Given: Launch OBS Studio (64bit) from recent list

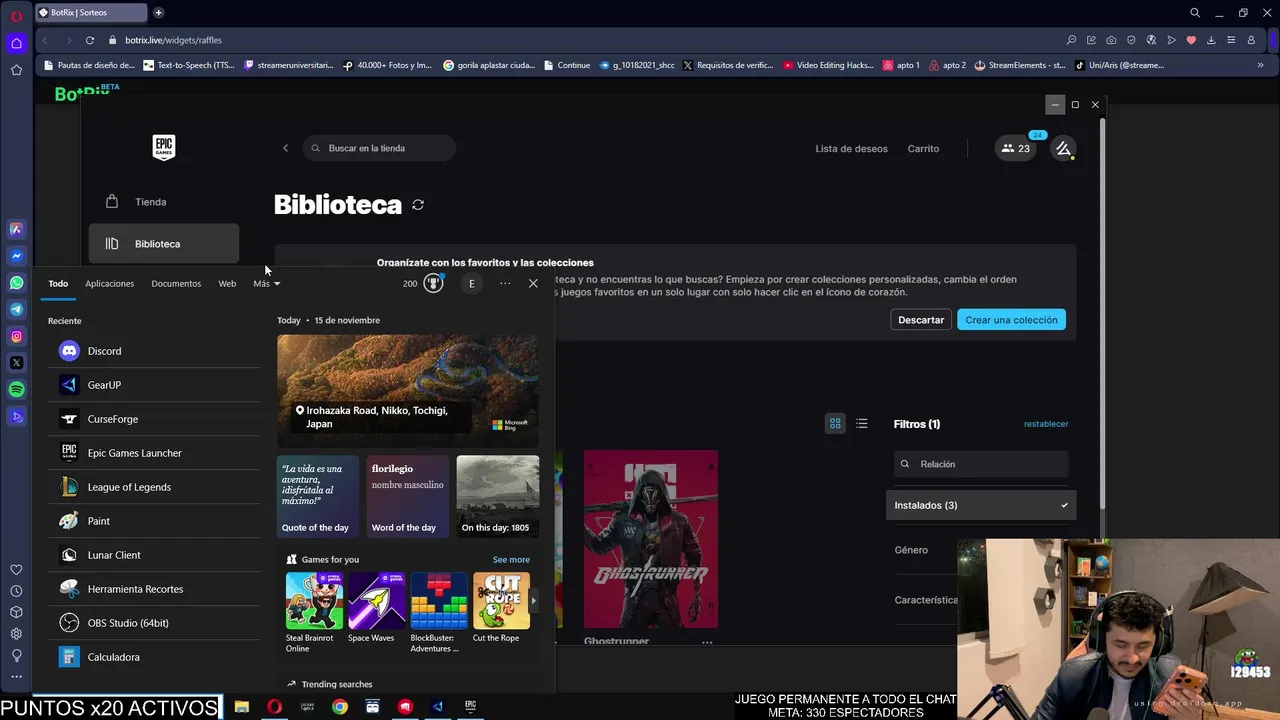Looking at the screenshot, I should pos(154,623).
